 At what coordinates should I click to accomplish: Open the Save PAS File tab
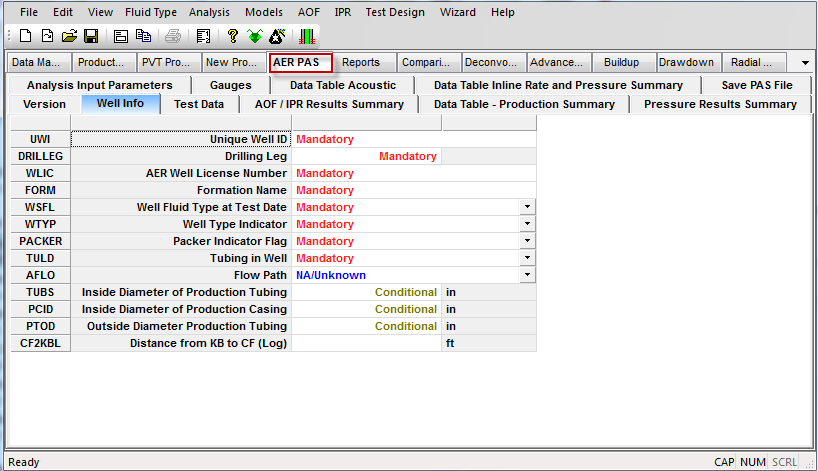(x=756, y=85)
